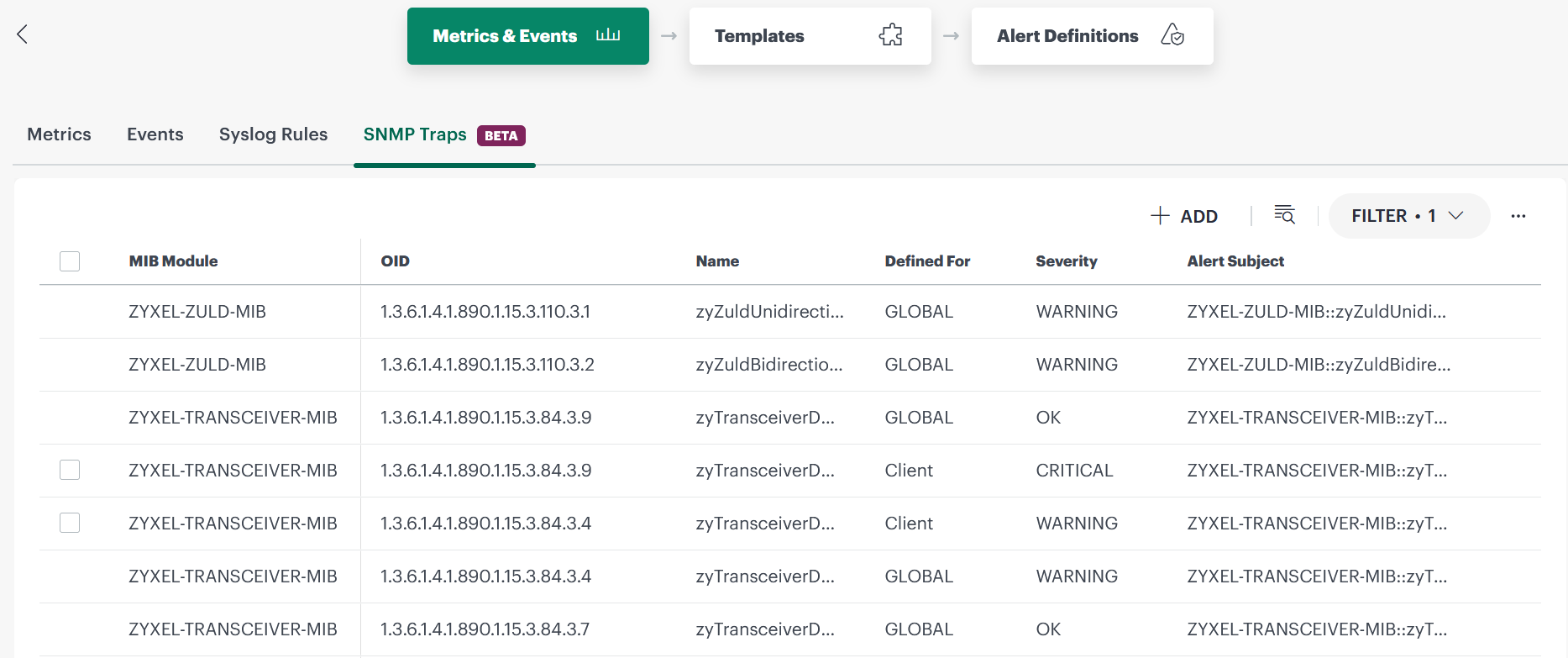Expand the FILTER • 1 dropdown
The width and height of the screenshot is (1568, 658).
1394,216
